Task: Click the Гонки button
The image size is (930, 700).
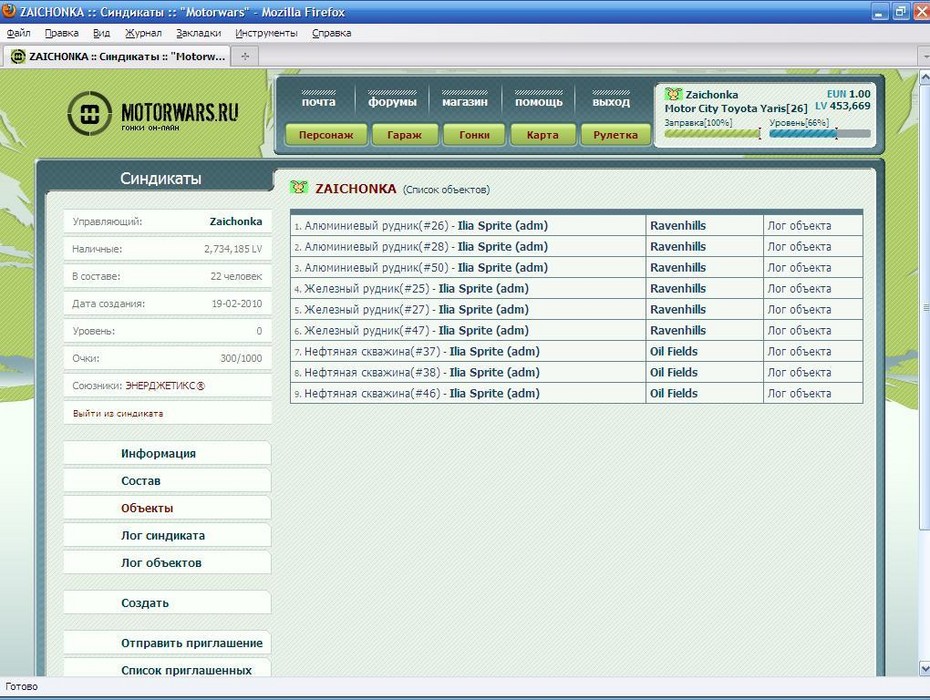Action: click(474, 135)
